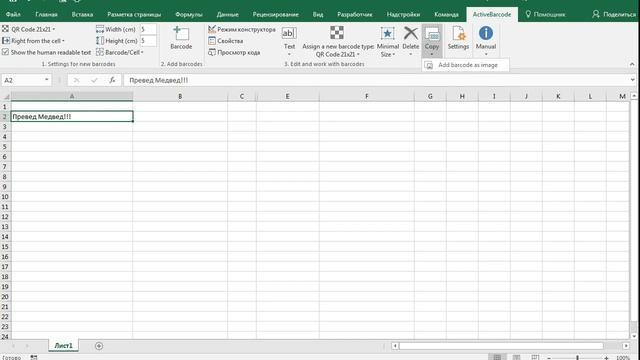Screen dimensions: 640x360
Task: Click the horizontal scrollbar track
Action: (501, 346)
